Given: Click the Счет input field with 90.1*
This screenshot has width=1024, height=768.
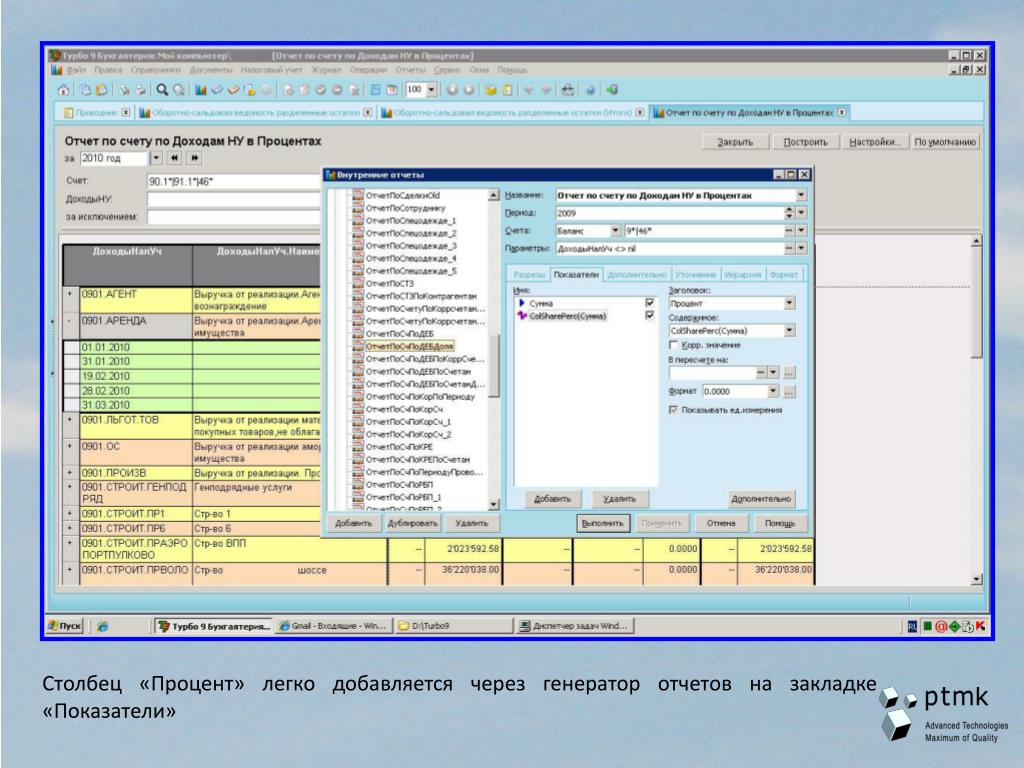Looking at the screenshot, I should (235, 182).
